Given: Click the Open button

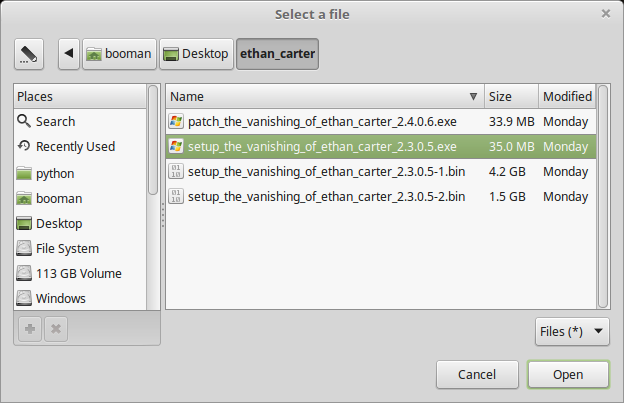Looking at the screenshot, I should (568, 374).
